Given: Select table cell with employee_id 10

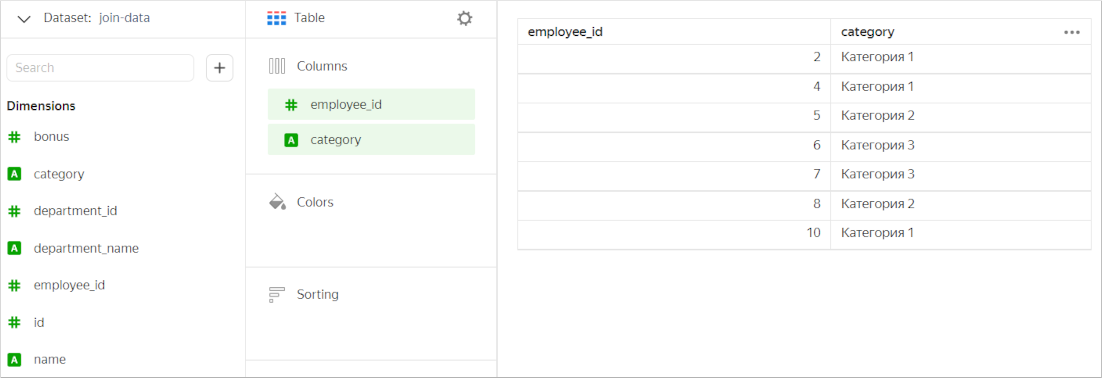Looking at the screenshot, I should 674,233.
